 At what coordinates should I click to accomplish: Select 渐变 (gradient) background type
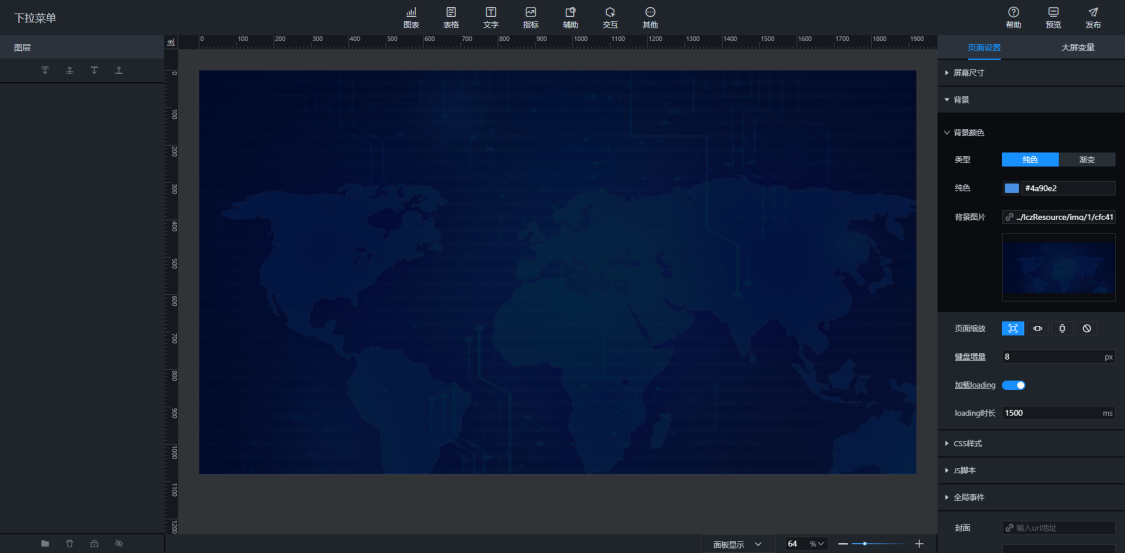[x=1087, y=160]
